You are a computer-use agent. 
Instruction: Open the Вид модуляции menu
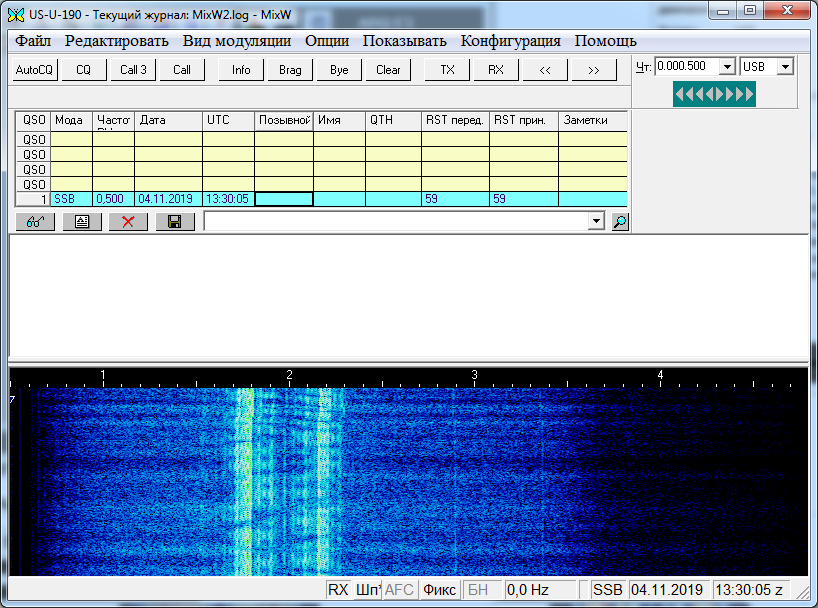pyautogui.click(x=237, y=41)
